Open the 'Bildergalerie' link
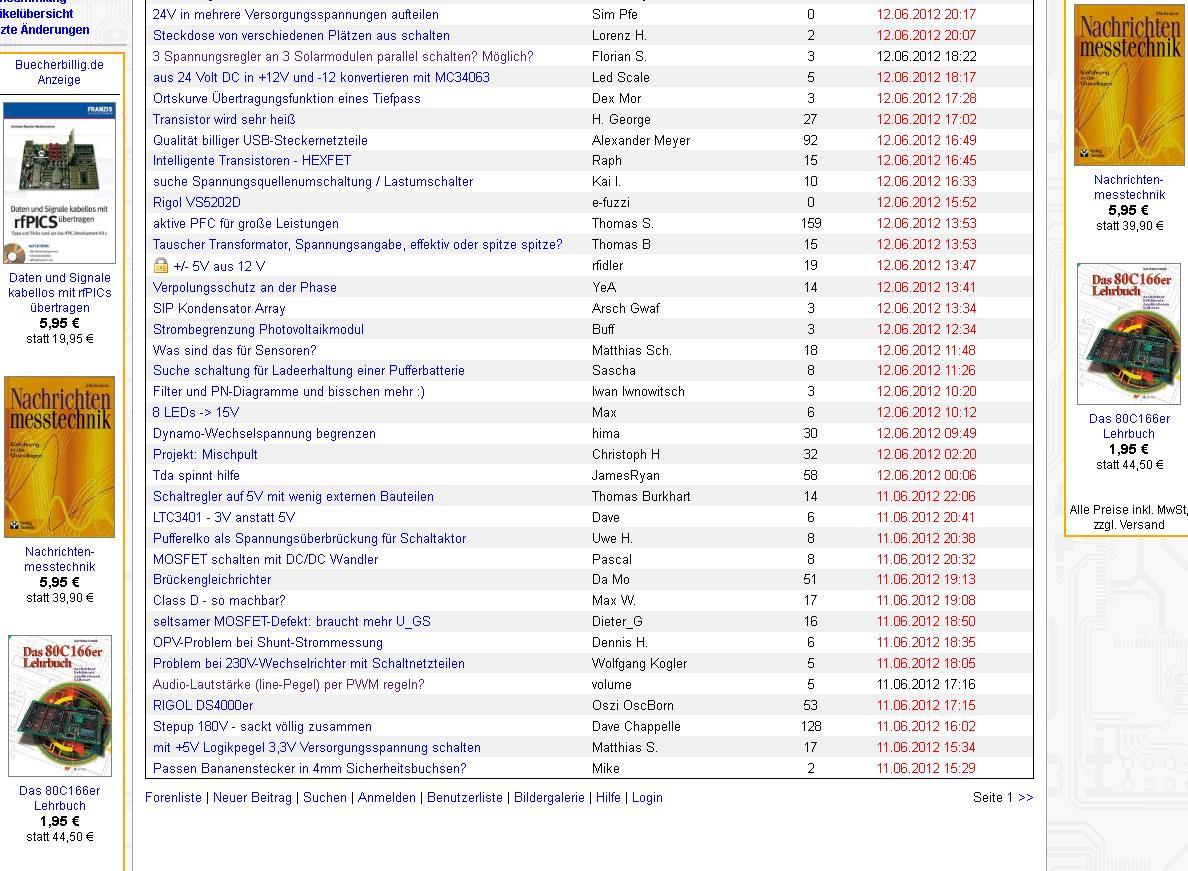 click(x=549, y=798)
